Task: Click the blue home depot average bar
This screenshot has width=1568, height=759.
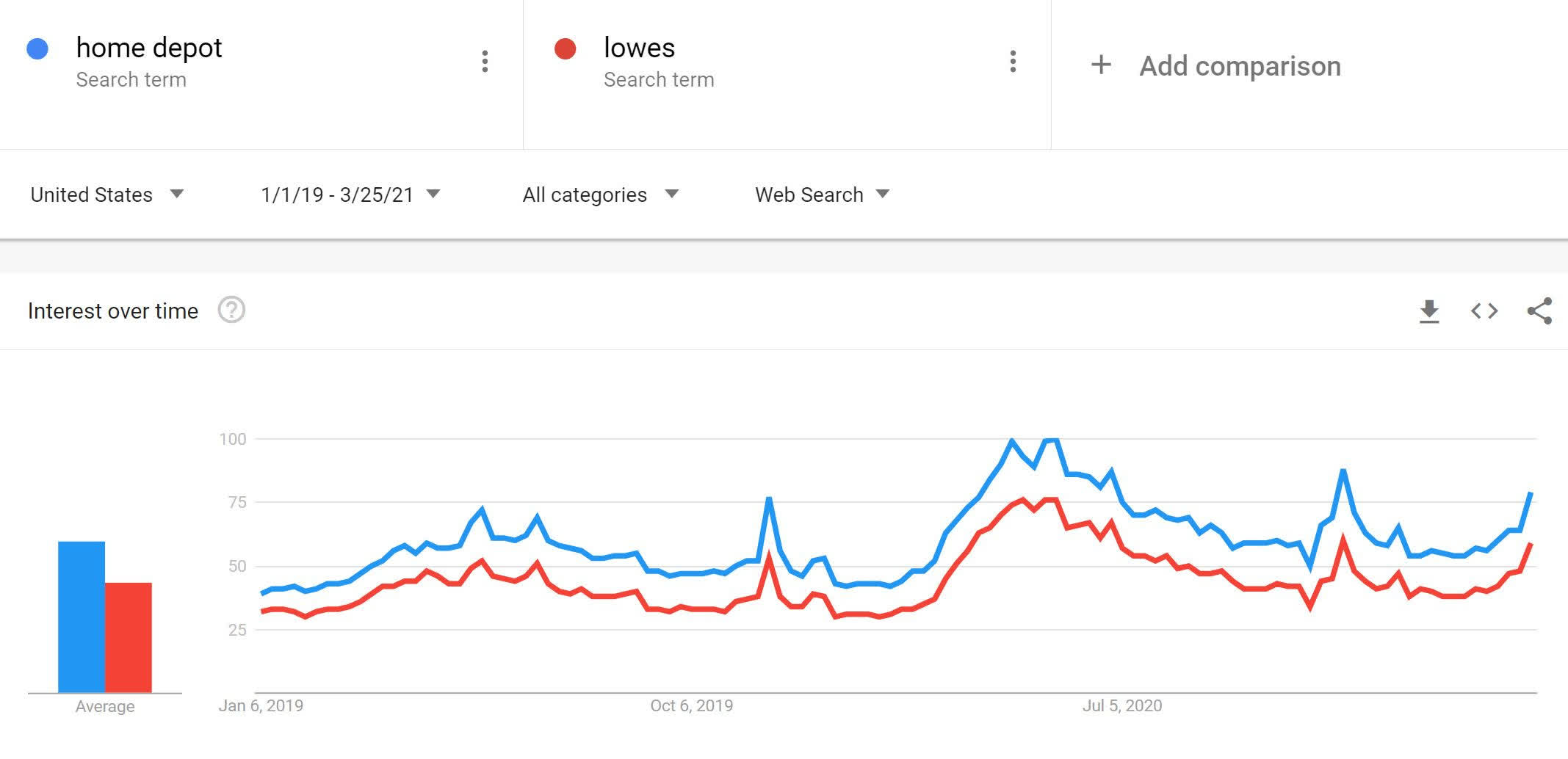Action: tap(82, 617)
